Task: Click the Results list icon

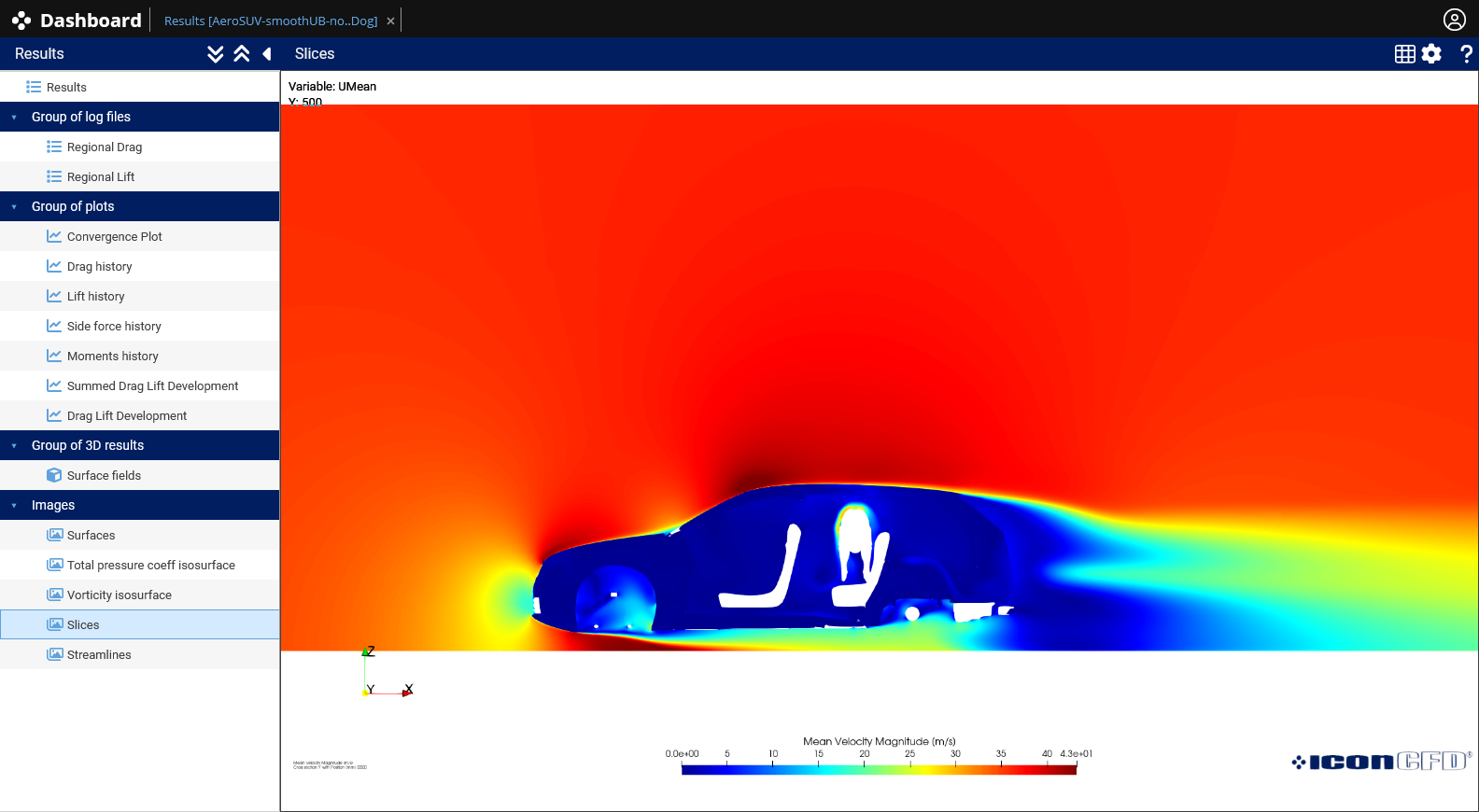Action: (x=34, y=87)
